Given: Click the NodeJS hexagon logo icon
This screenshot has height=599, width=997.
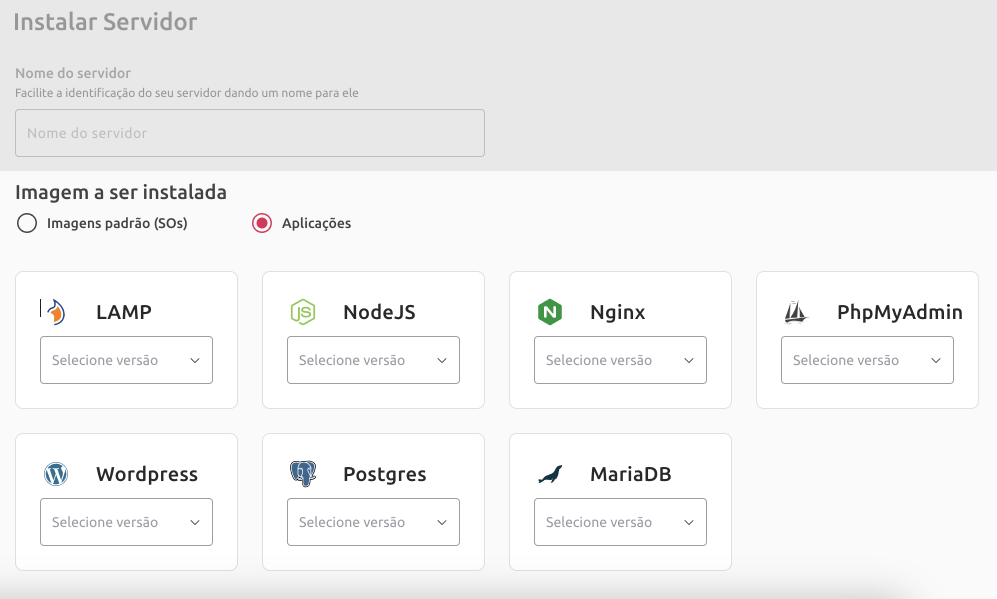Looking at the screenshot, I should [x=303, y=312].
